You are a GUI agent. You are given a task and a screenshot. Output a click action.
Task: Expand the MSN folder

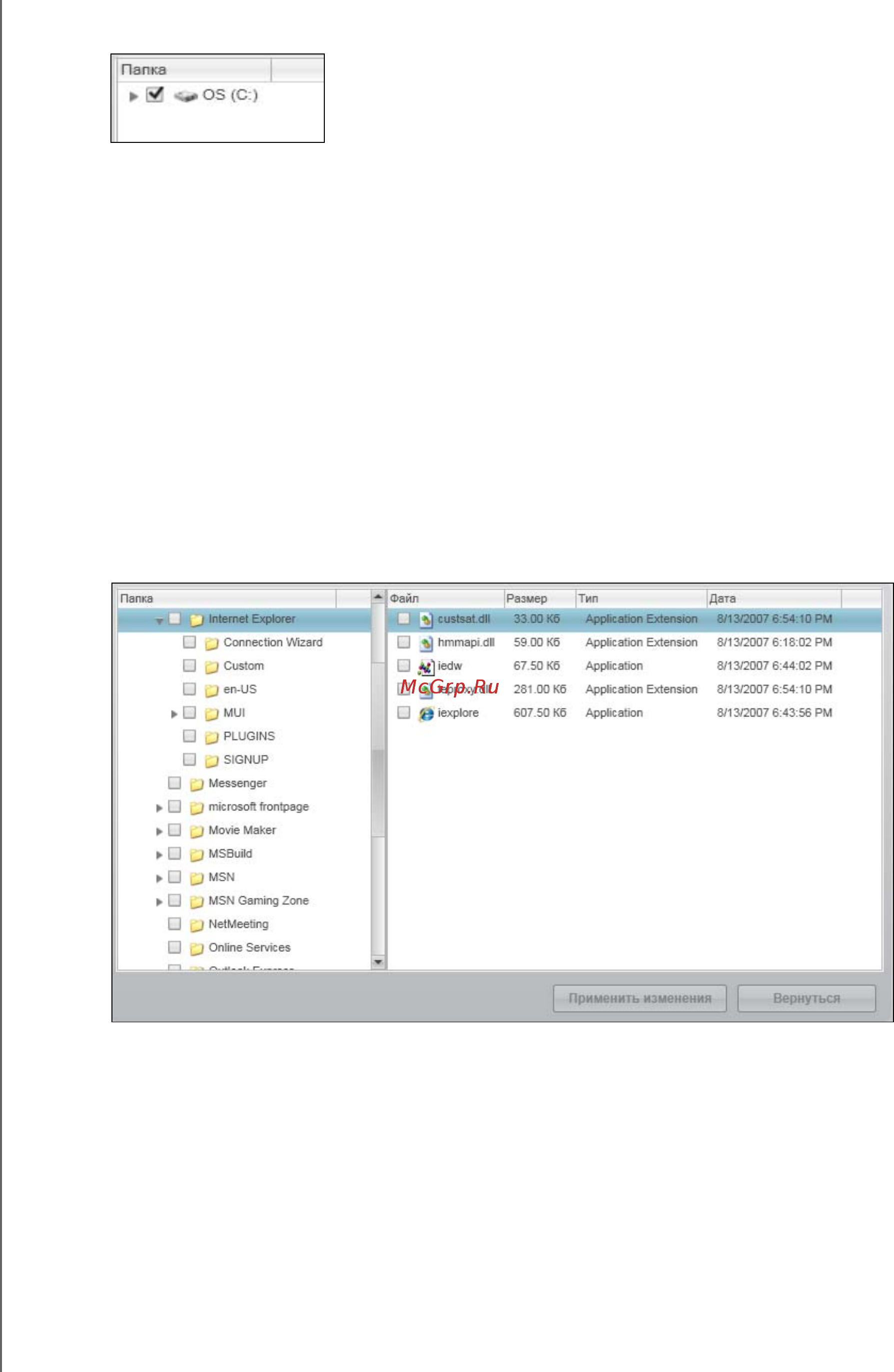[159, 878]
